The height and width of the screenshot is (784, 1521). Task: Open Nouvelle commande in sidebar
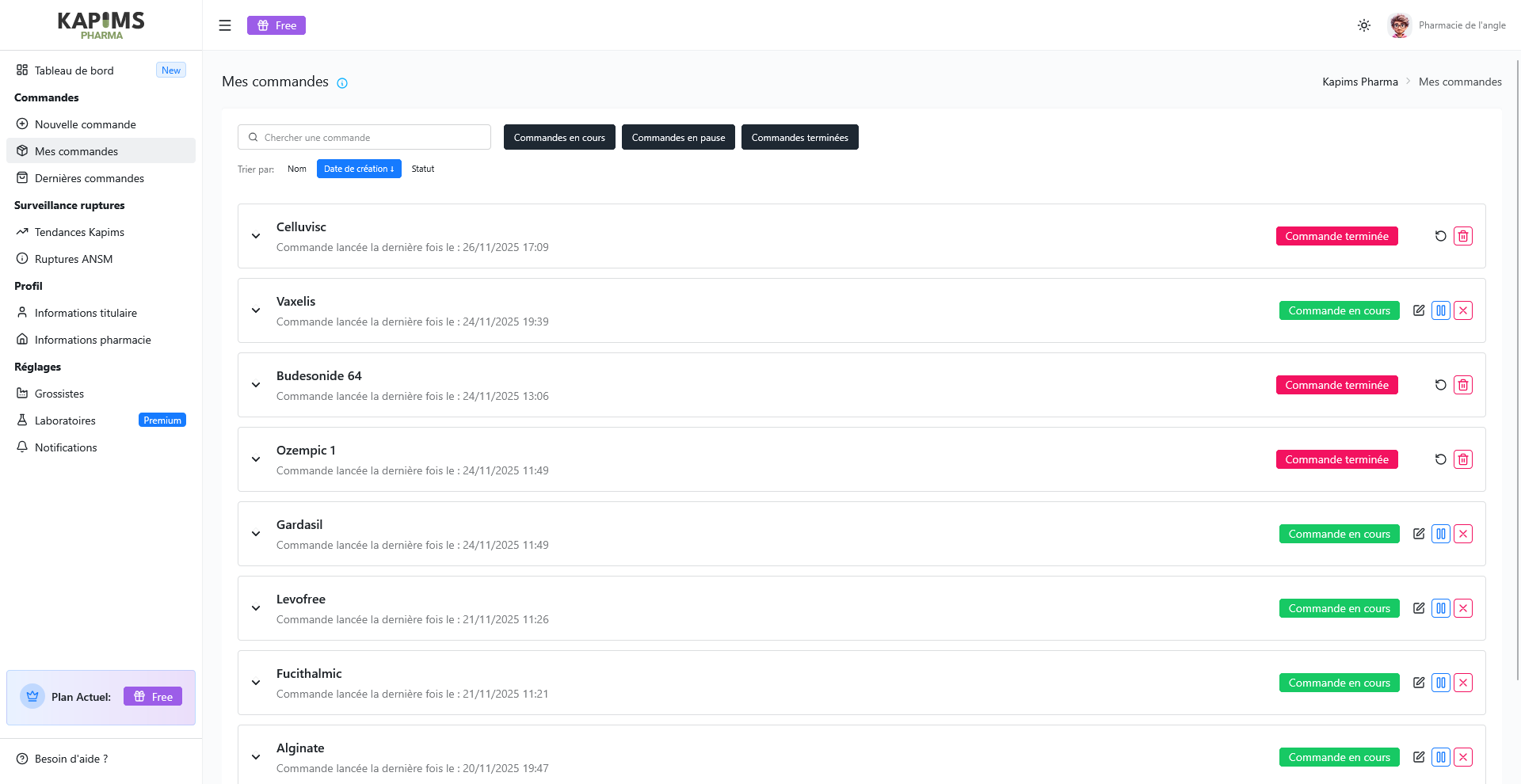(x=85, y=124)
